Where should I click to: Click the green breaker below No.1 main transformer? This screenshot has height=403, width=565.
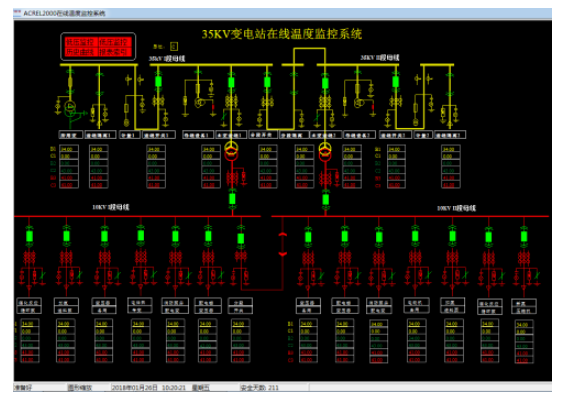(x=232, y=199)
